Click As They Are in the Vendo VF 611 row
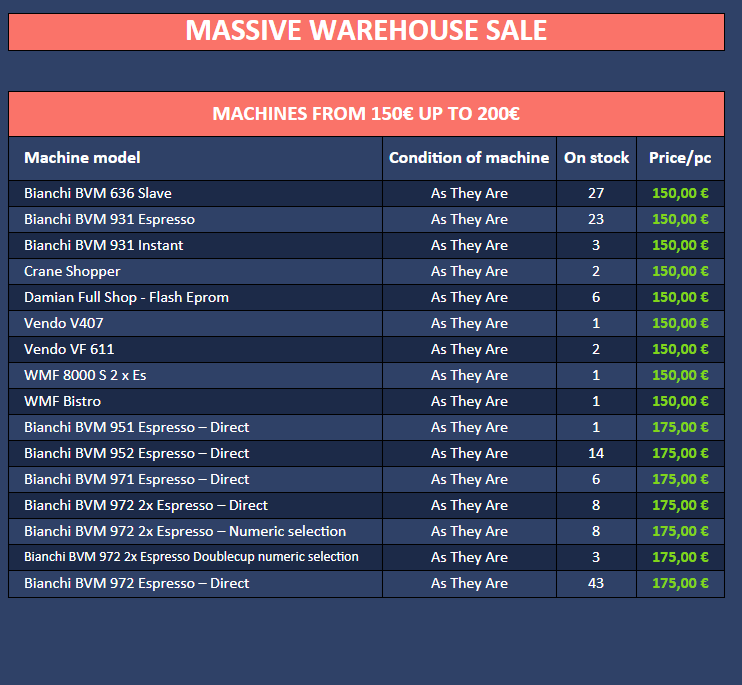This screenshot has width=742, height=685. (469, 350)
